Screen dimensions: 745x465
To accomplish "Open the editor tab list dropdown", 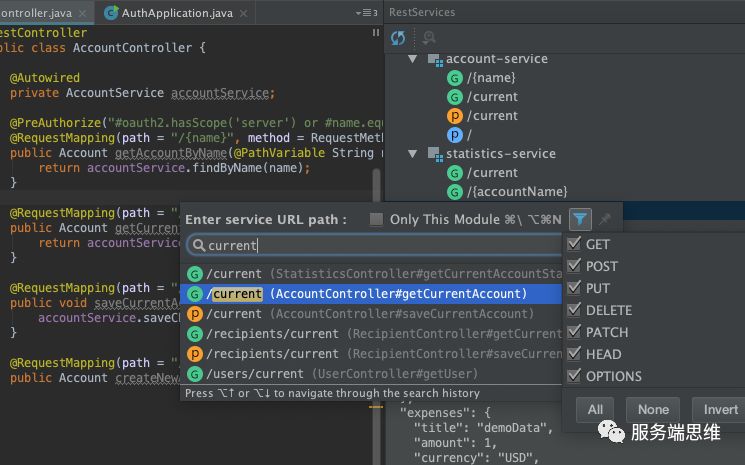I will [365, 12].
